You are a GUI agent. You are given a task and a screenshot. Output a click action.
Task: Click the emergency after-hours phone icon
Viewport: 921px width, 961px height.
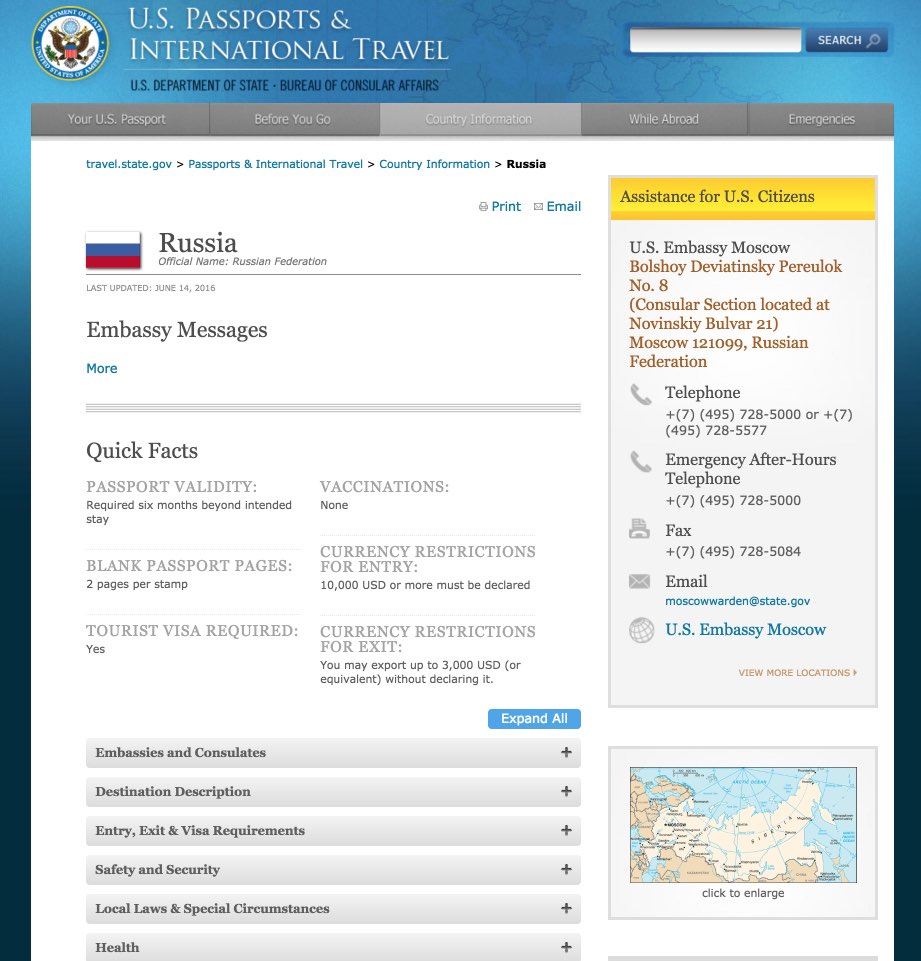click(x=641, y=462)
